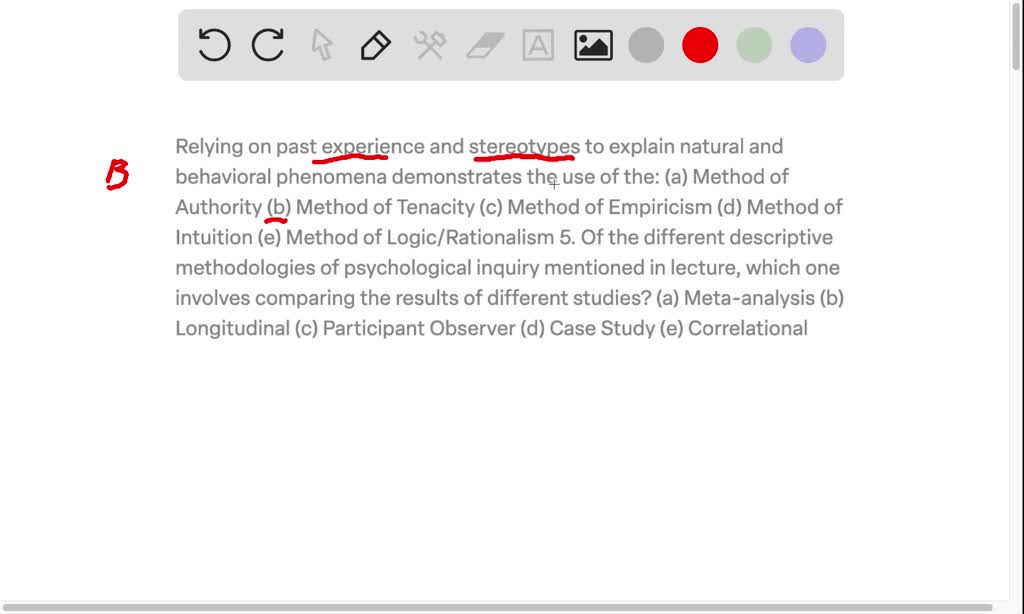The height and width of the screenshot is (614, 1024).
Task: Select the gray color swatch
Action: (x=645, y=44)
